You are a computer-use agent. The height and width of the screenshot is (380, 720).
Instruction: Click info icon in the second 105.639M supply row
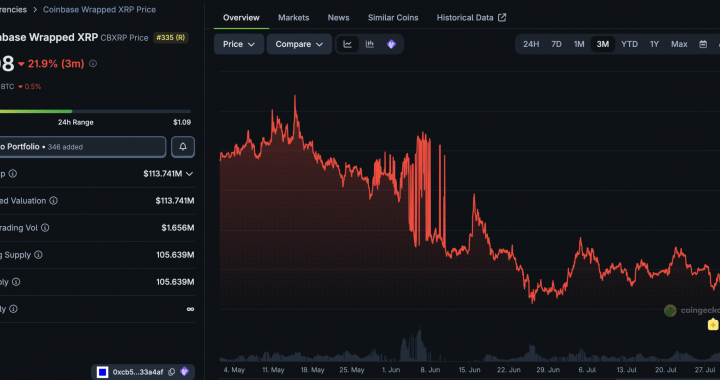coord(16,282)
